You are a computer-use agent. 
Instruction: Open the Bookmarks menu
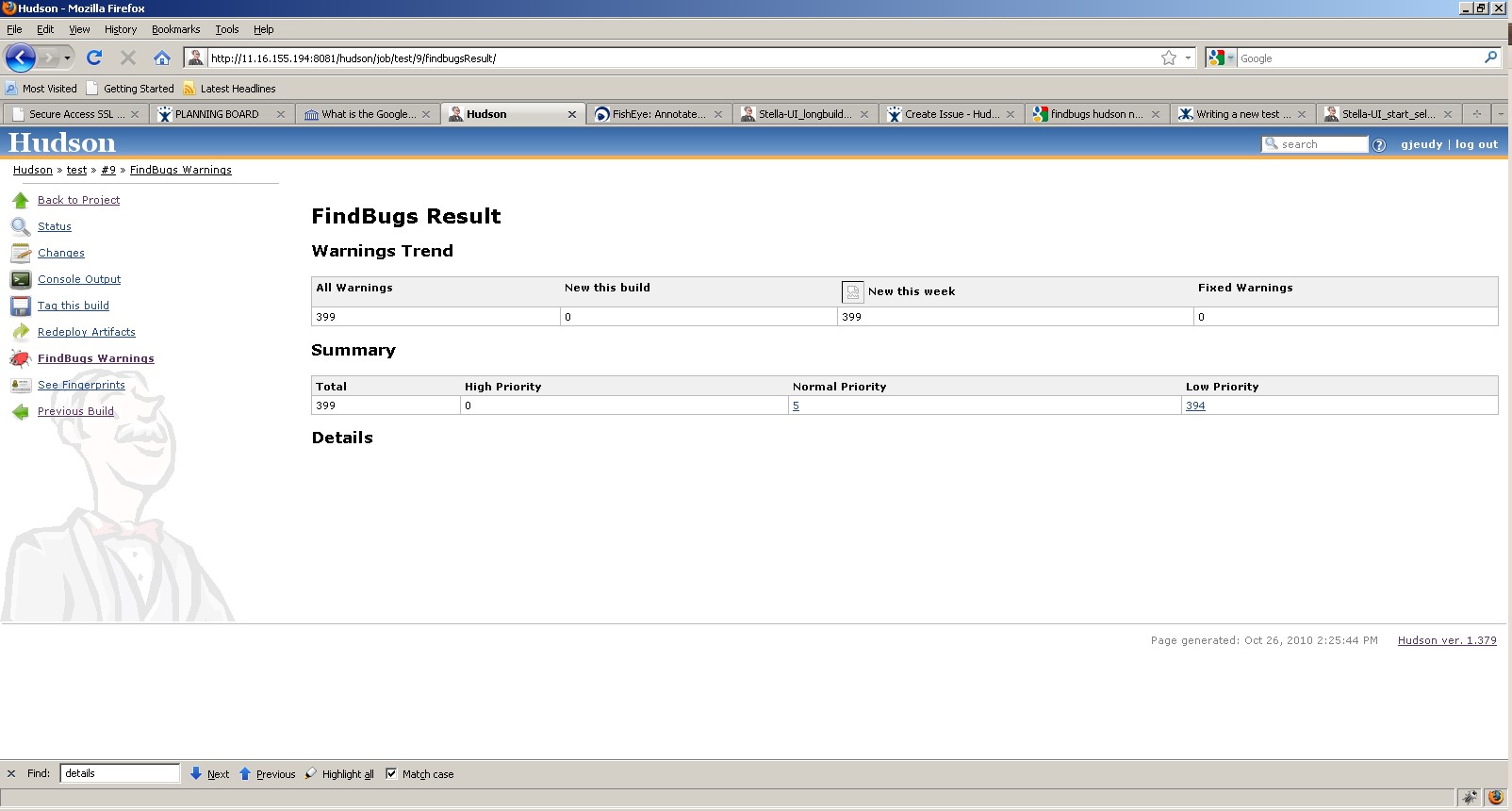(x=175, y=29)
